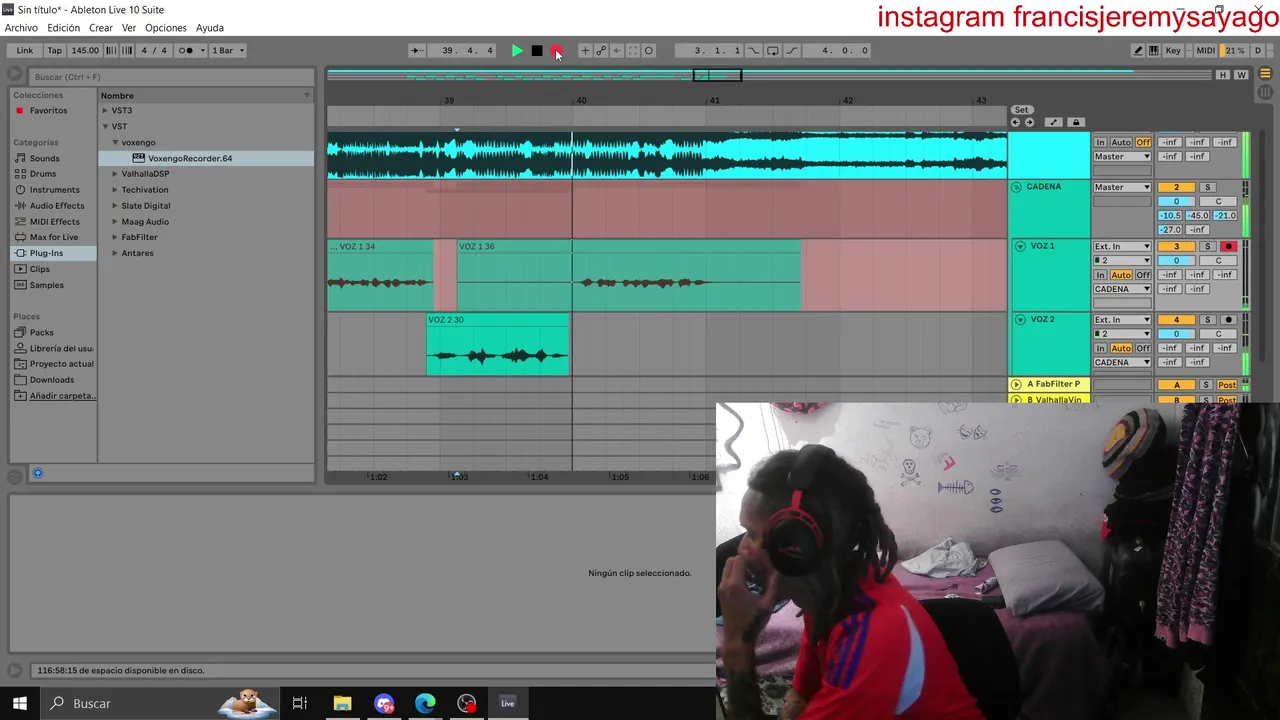Select the MIDI Effects category
Image resolution: width=1280 pixels, height=720 pixels.
click(54, 222)
